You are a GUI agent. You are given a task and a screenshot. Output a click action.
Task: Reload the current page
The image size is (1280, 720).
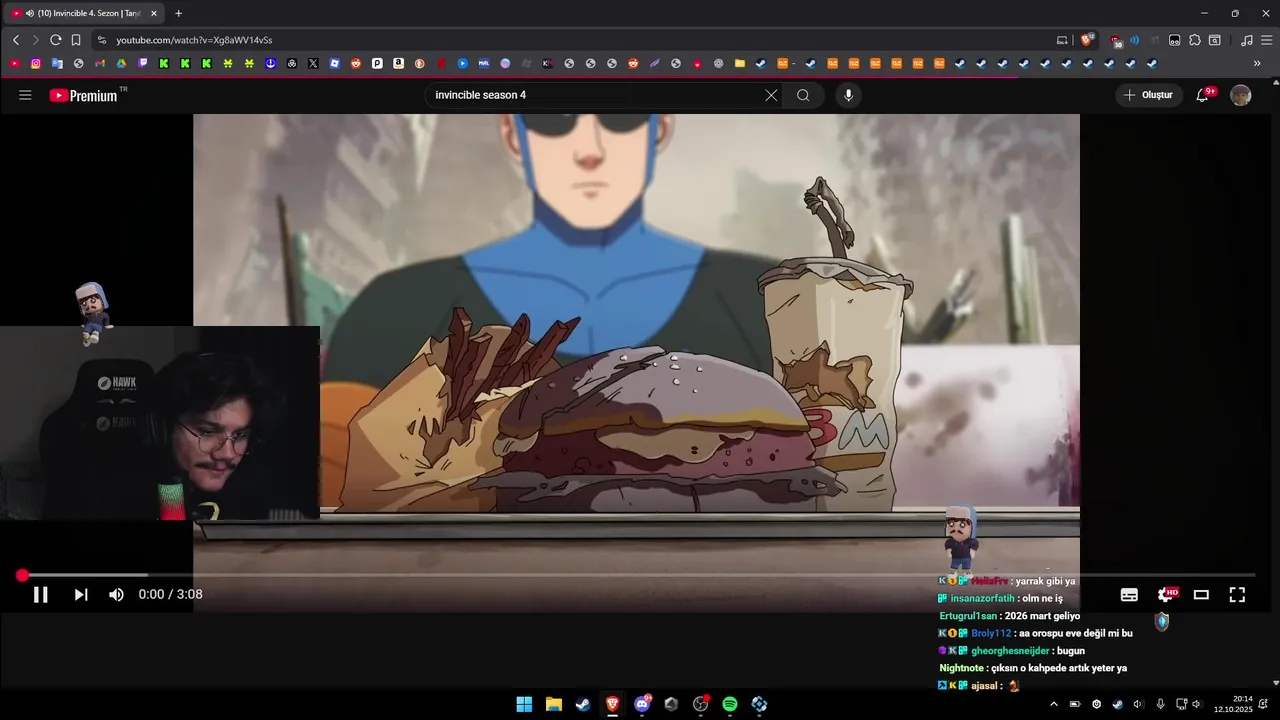[55, 40]
